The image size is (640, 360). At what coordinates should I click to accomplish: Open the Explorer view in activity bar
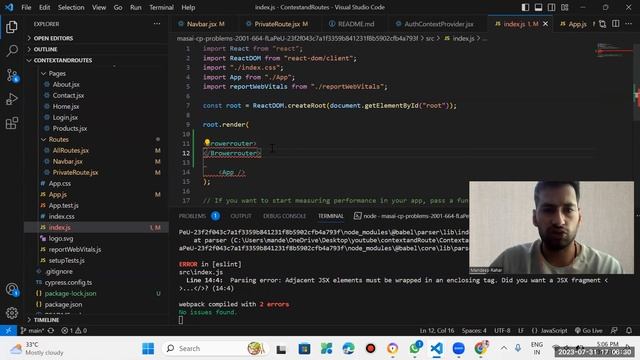12,27
